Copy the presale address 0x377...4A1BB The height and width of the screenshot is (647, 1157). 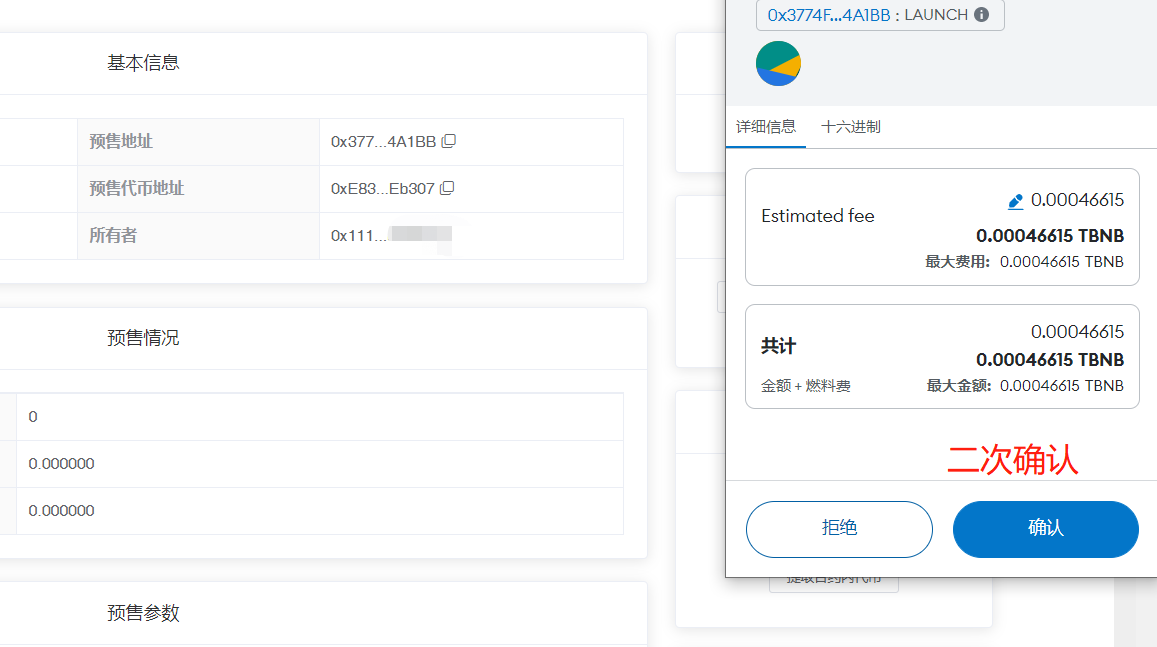[449, 141]
